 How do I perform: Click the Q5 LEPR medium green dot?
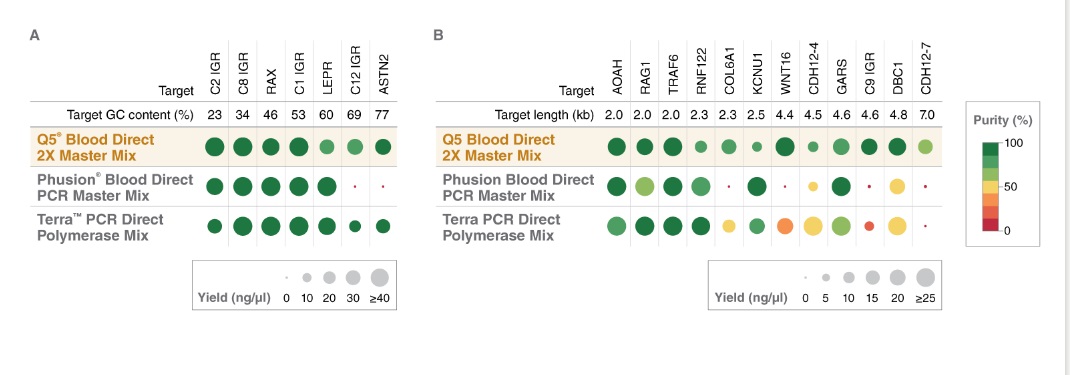coord(327,147)
